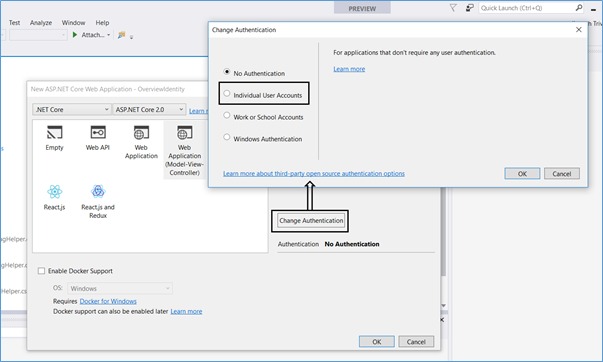
Task: Select Web Application (Model-View-Controller) template
Action: point(185,150)
